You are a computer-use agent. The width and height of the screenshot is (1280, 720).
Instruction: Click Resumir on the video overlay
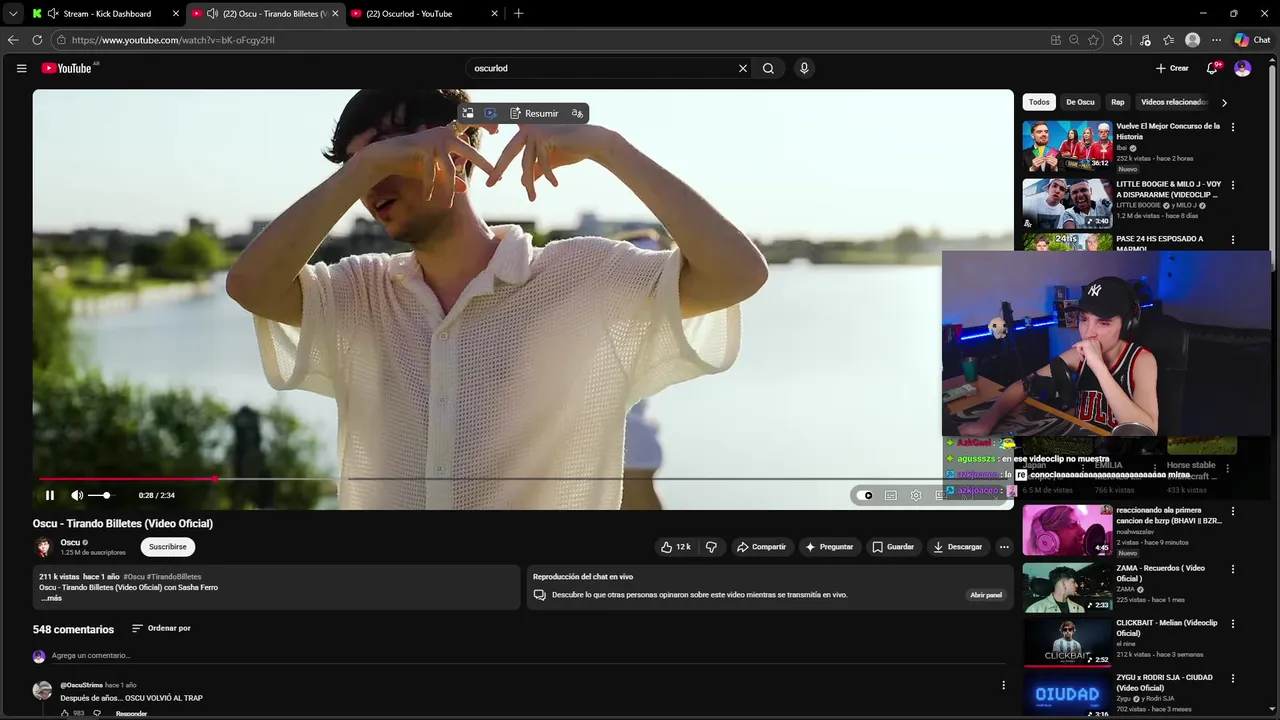[534, 113]
